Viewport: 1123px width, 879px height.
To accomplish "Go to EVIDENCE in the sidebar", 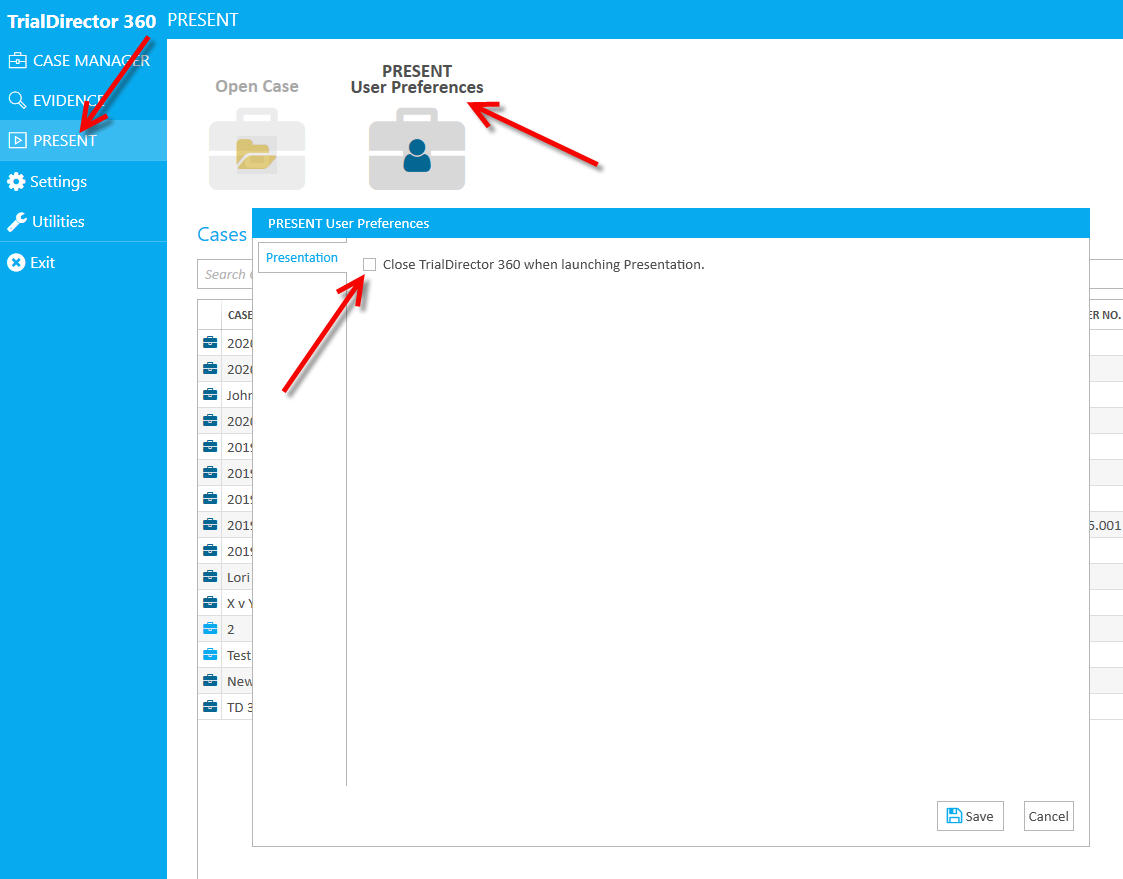I will [x=83, y=100].
